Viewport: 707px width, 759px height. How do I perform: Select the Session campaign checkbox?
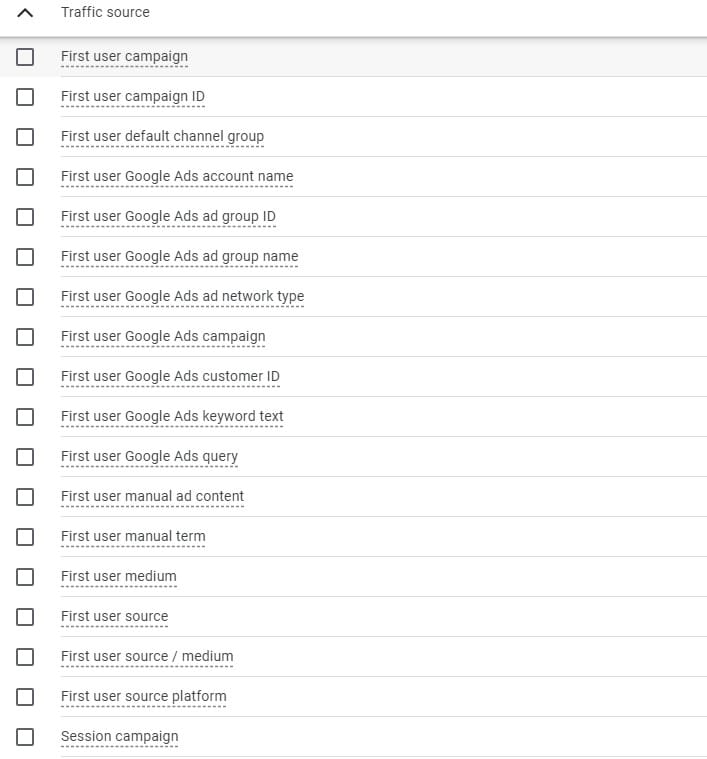click(x=25, y=737)
